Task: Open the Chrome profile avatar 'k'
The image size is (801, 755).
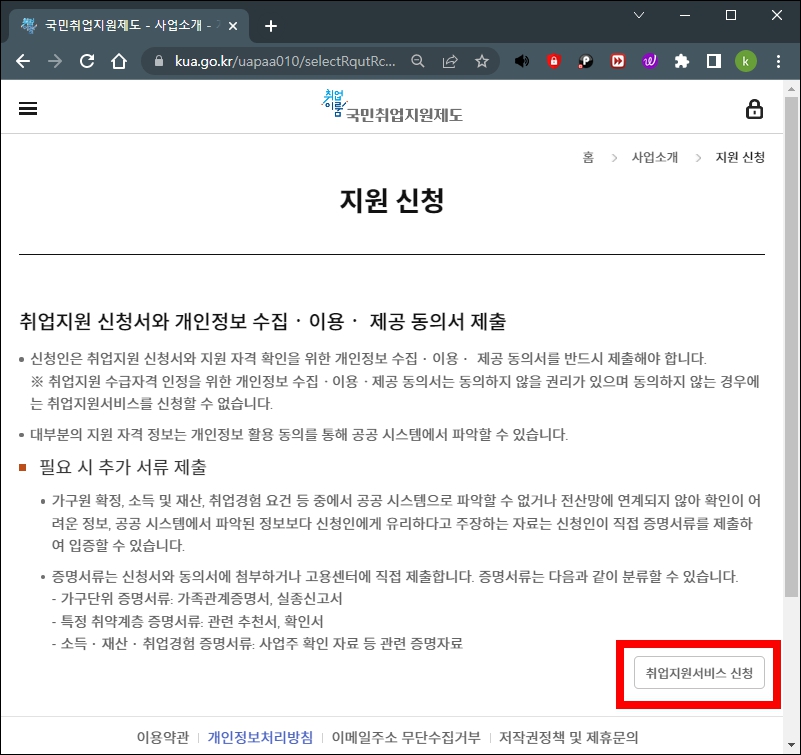Action: tap(746, 60)
